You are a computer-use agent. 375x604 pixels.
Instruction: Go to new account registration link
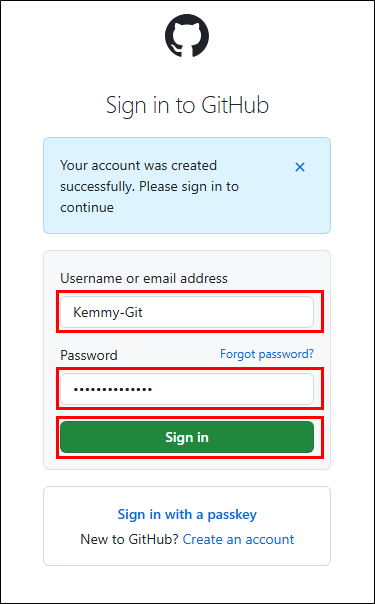tap(238, 539)
